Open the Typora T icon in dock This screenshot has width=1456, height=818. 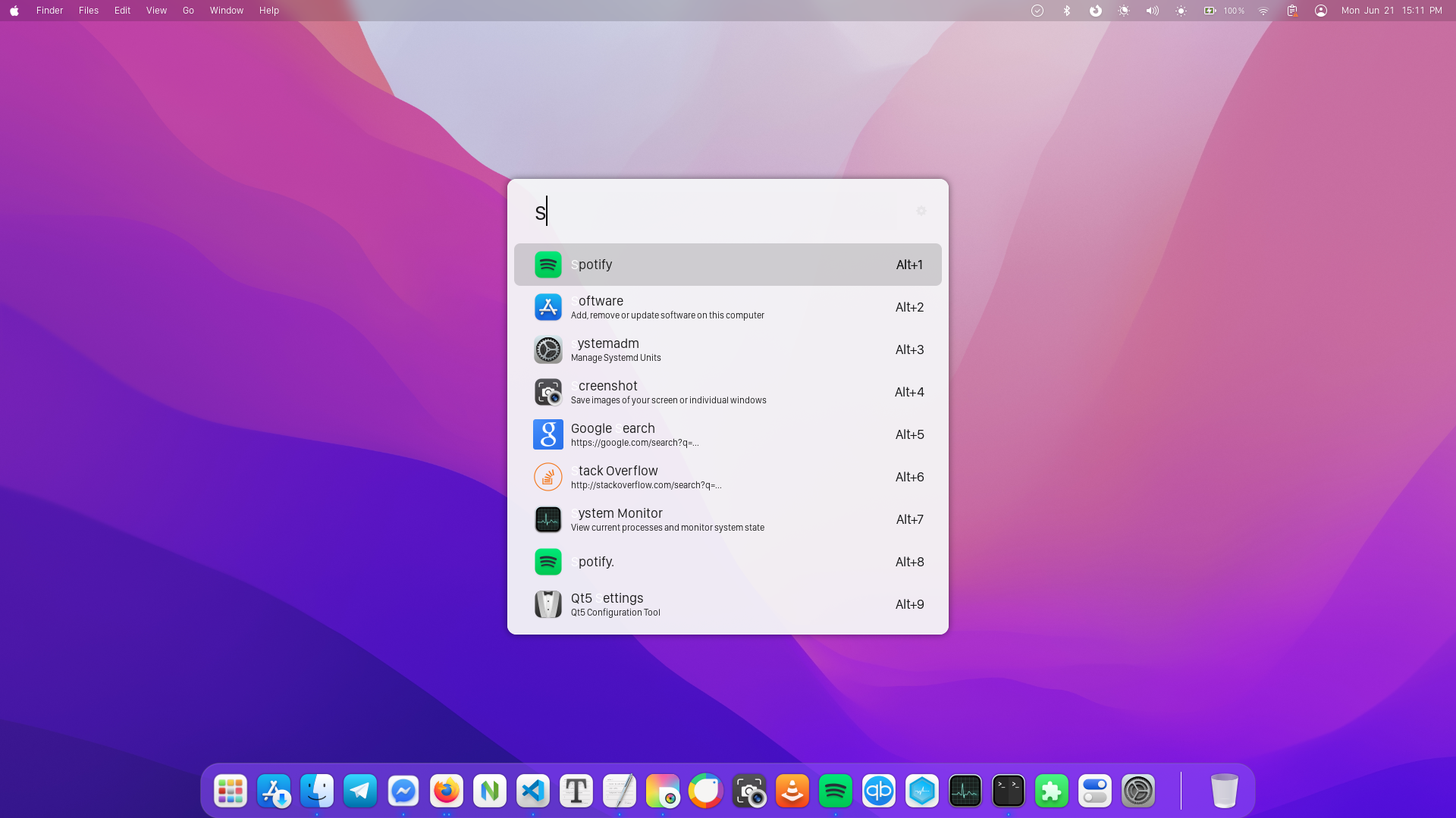(576, 791)
